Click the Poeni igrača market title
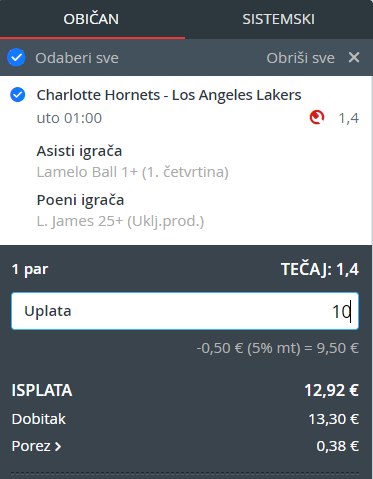The image size is (373, 479). [80, 200]
